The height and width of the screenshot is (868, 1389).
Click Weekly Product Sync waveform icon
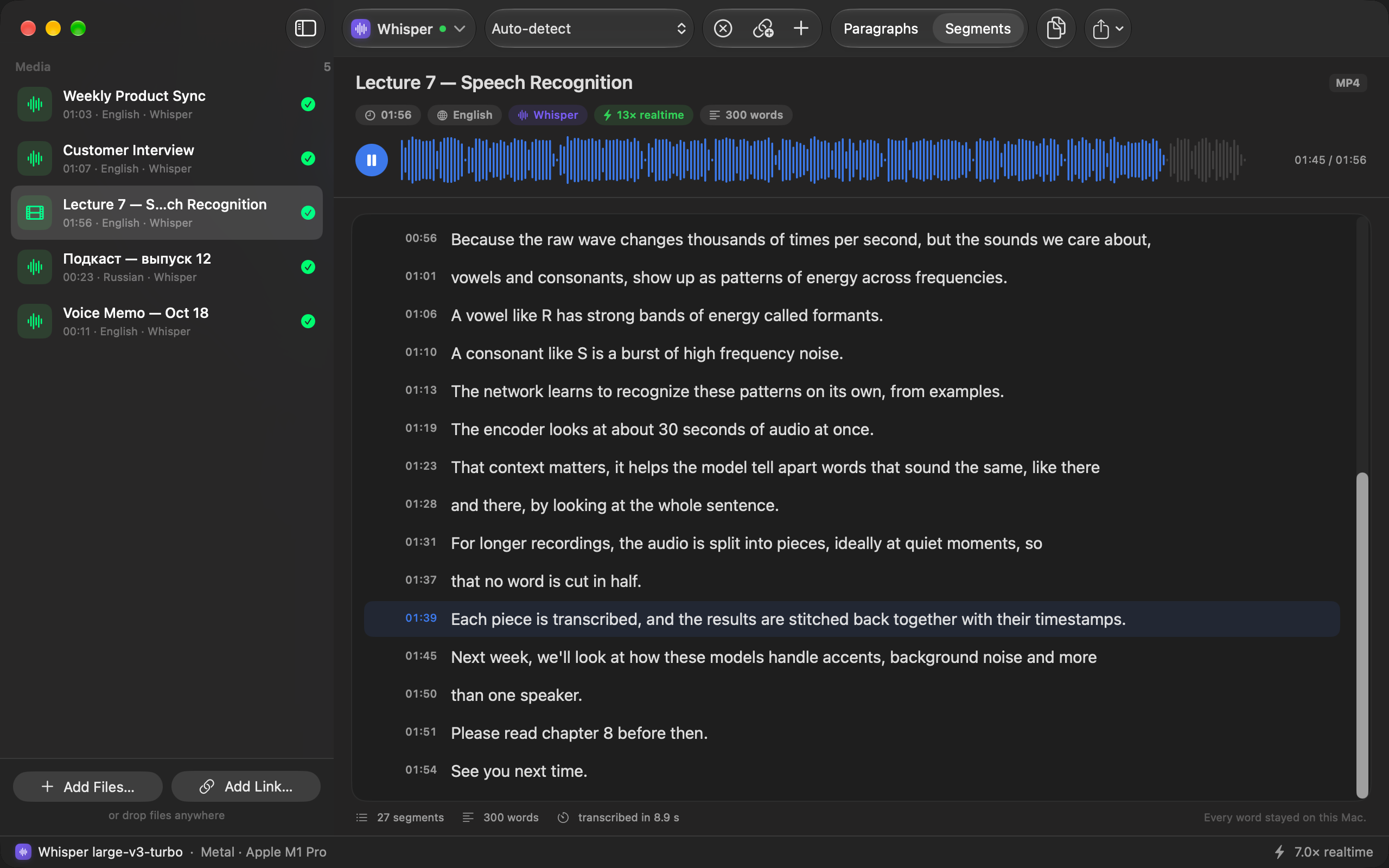coord(34,104)
